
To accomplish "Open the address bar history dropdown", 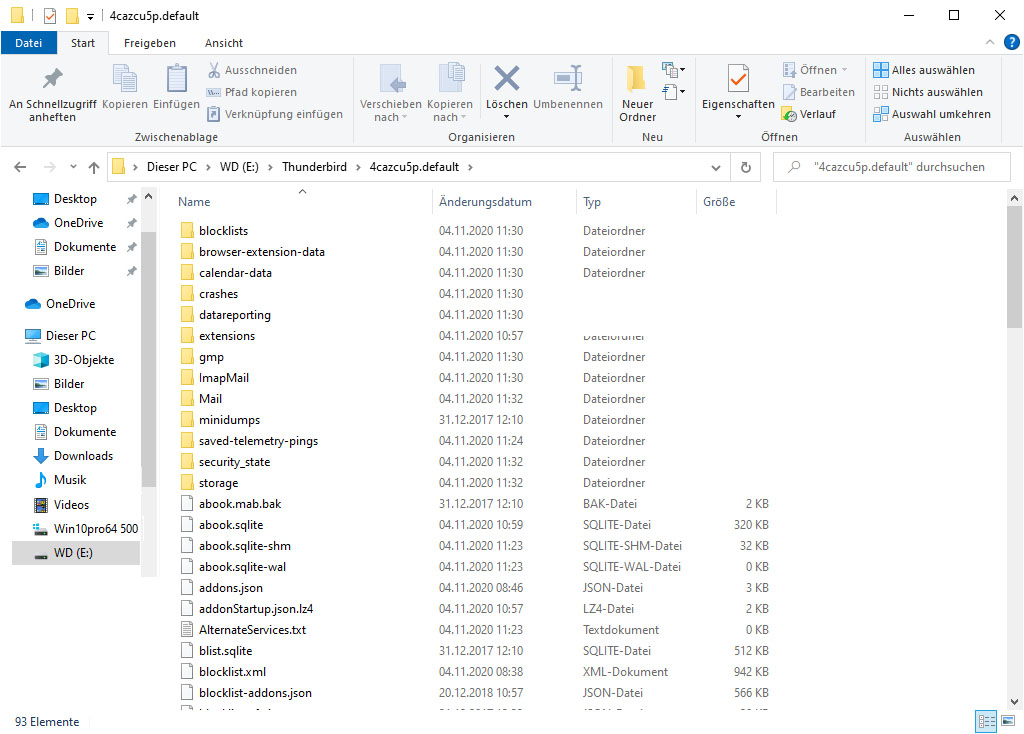I will [716, 167].
